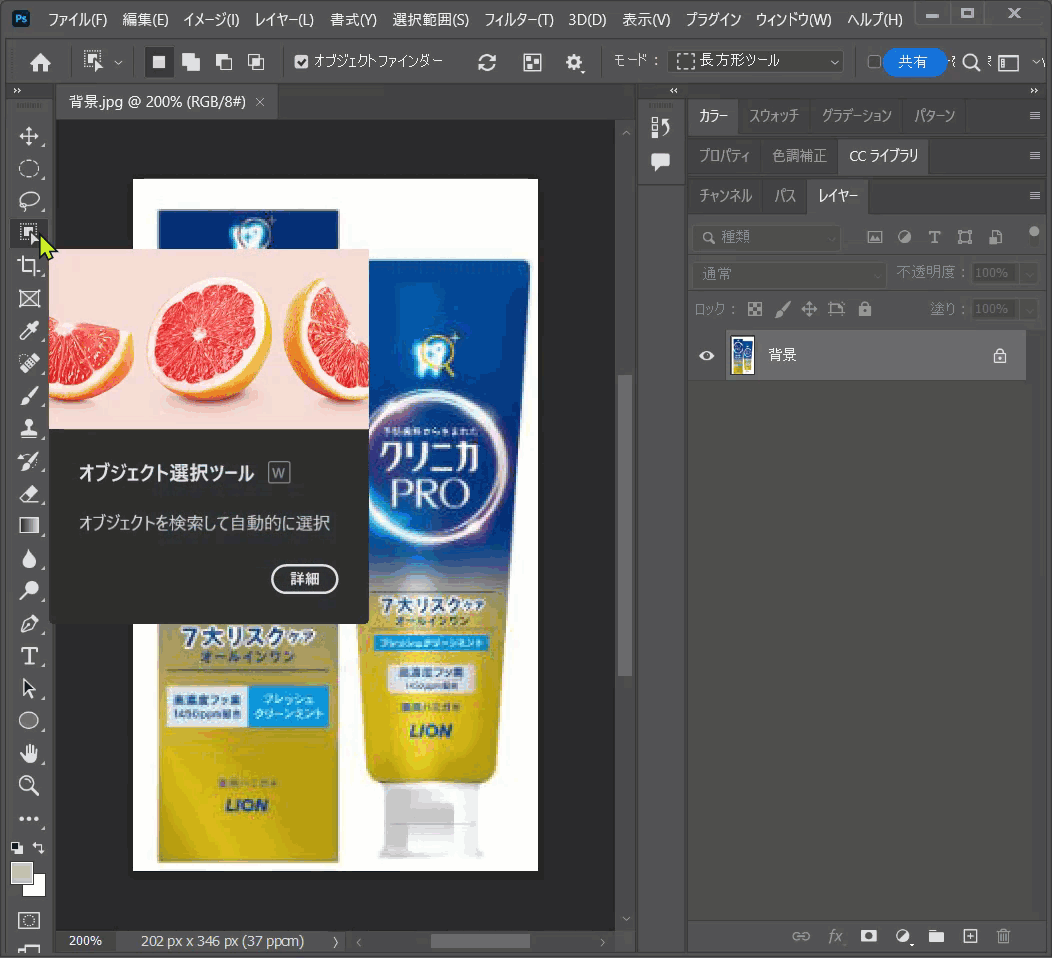Click the Home icon in options bar

point(40,62)
